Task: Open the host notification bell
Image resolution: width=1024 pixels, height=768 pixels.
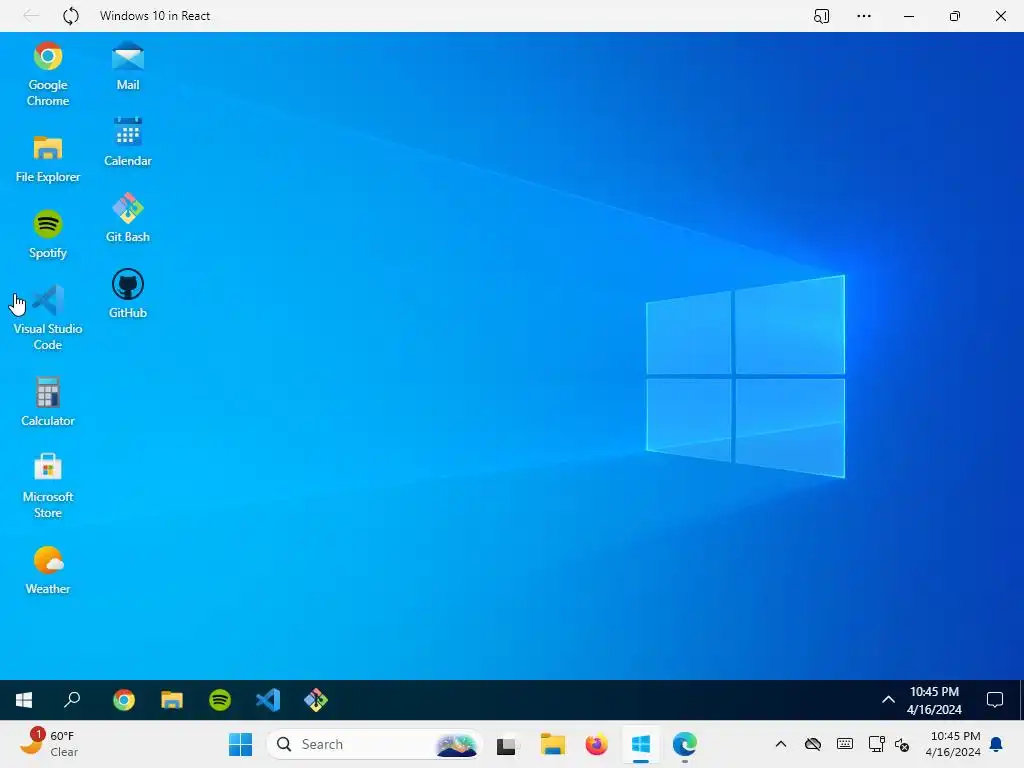Action: pos(997,744)
